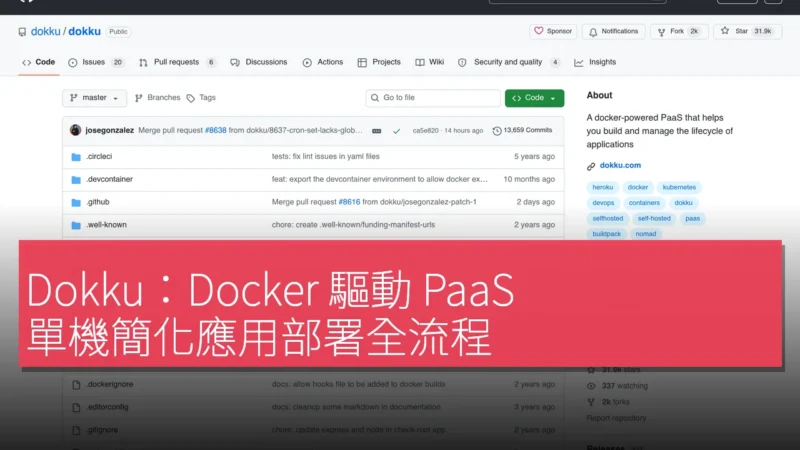This screenshot has height=450, width=800.
Task: Open the Discussions tab
Action: pyautogui.click(x=259, y=62)
